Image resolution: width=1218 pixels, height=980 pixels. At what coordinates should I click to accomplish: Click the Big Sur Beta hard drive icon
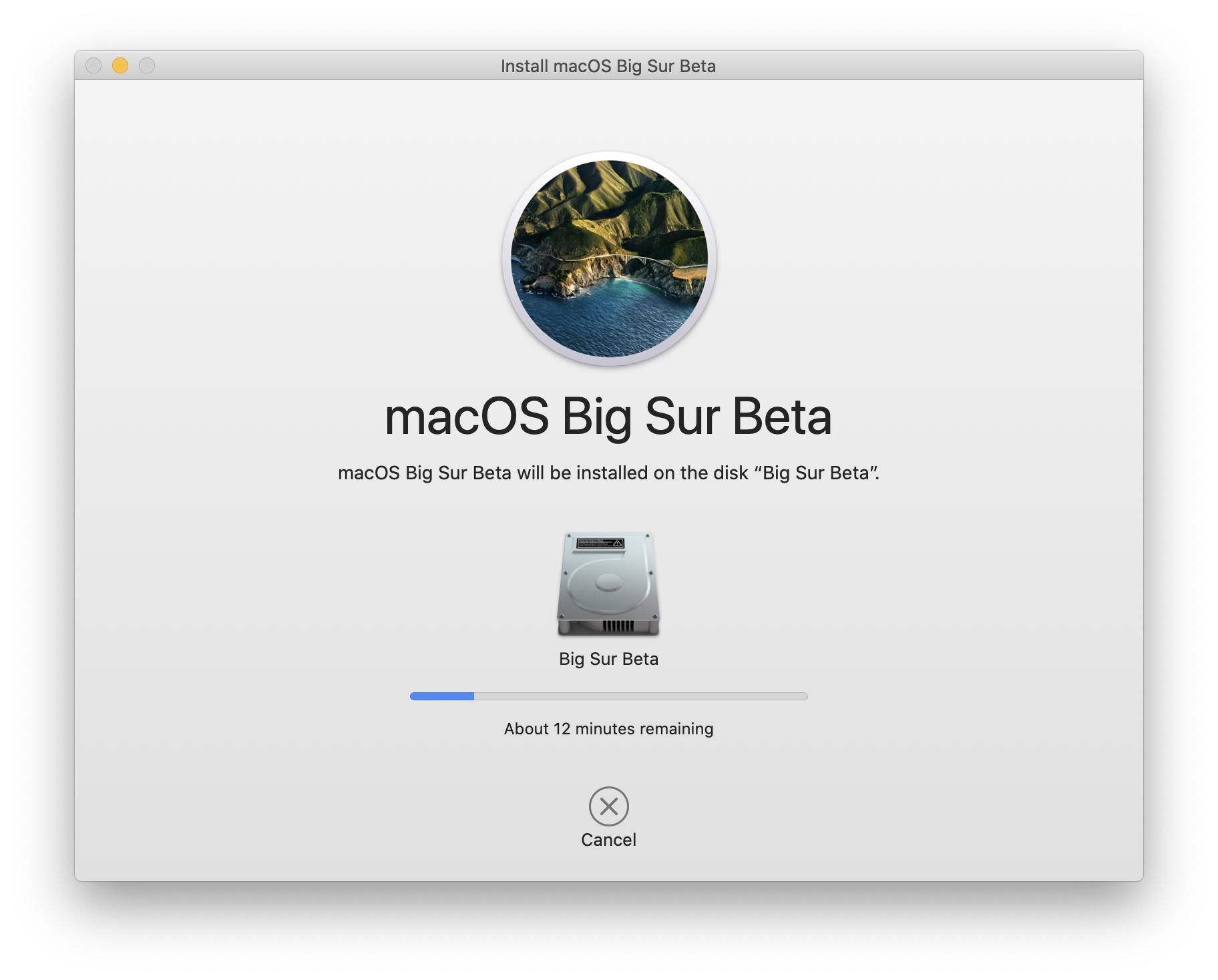coord(608,584)
